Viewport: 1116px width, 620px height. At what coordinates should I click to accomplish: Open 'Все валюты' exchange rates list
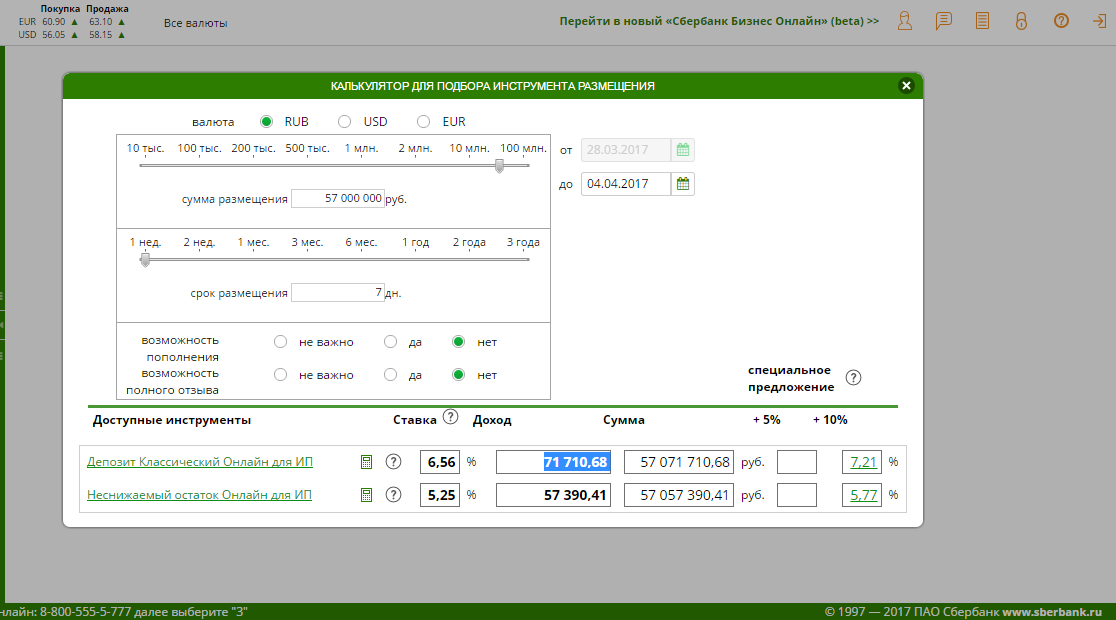[x=195, y=23]
